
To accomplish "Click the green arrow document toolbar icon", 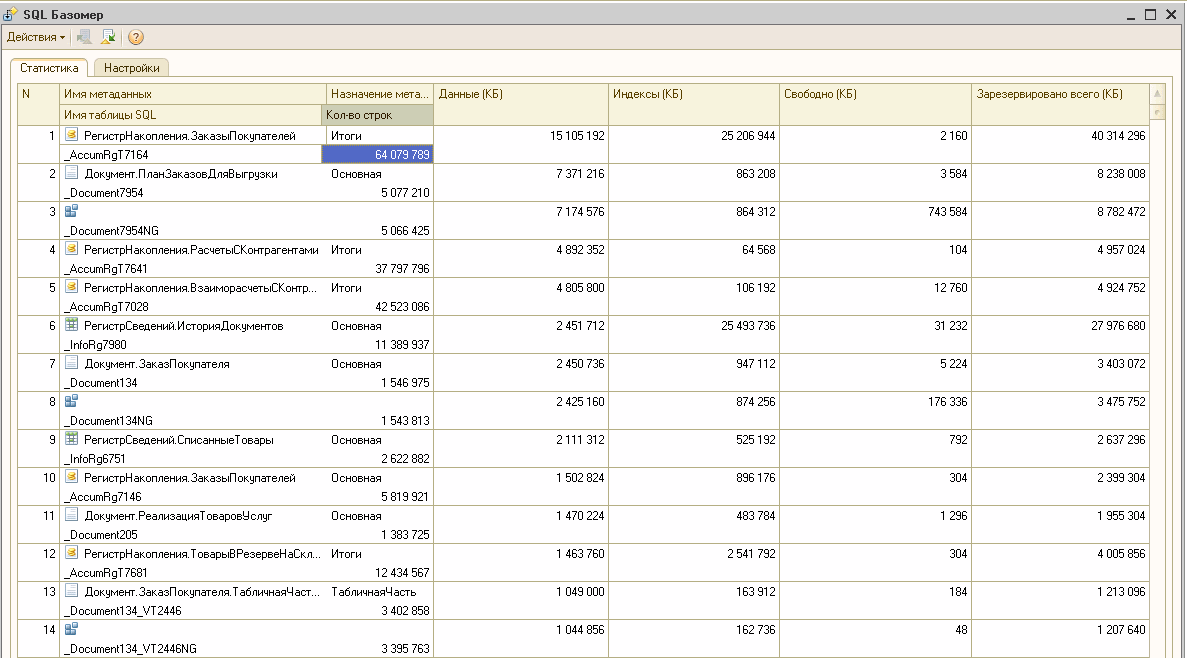I will click(108, 37).
